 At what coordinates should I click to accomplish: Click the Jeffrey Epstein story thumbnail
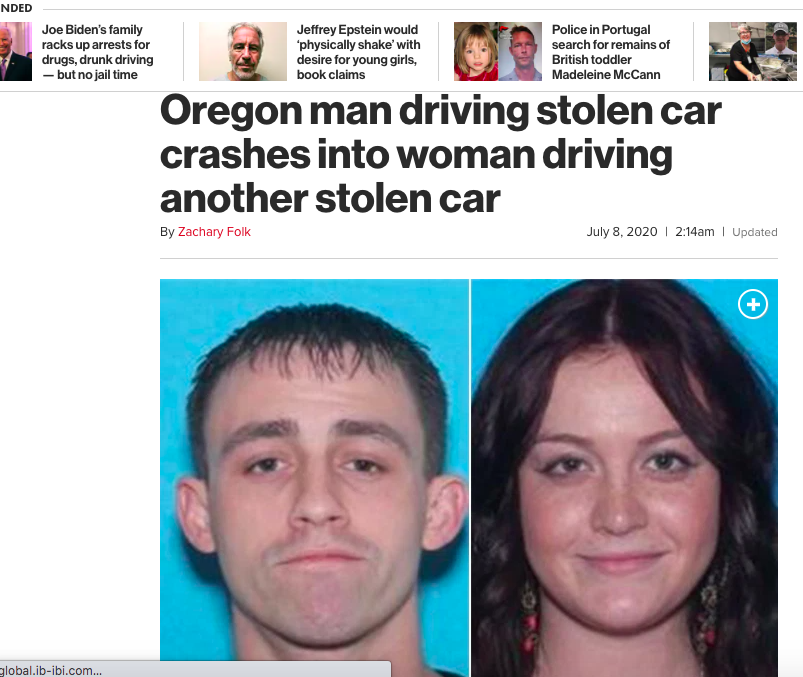(243, 51)
